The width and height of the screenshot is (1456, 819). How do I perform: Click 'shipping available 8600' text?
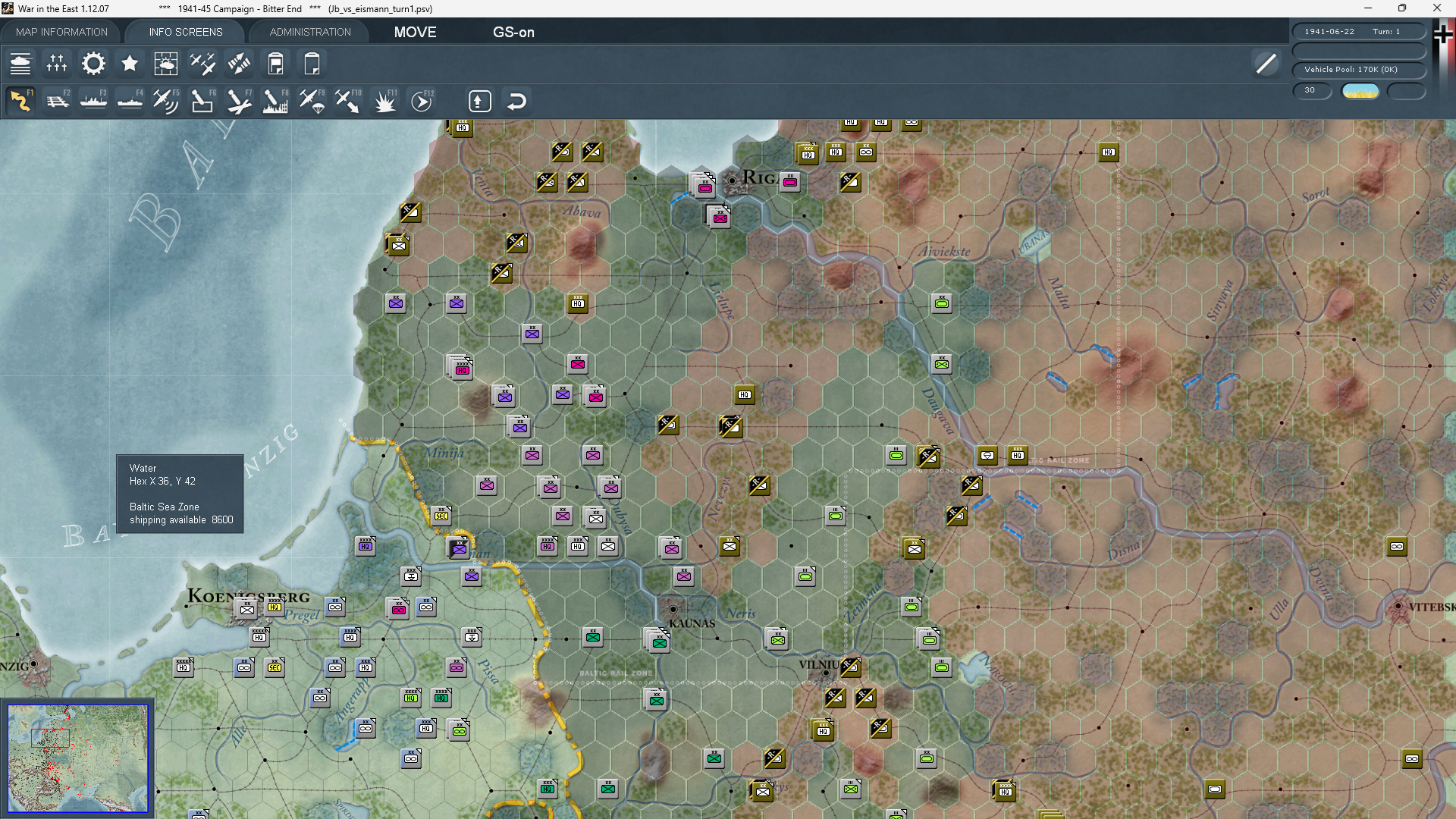181,520
